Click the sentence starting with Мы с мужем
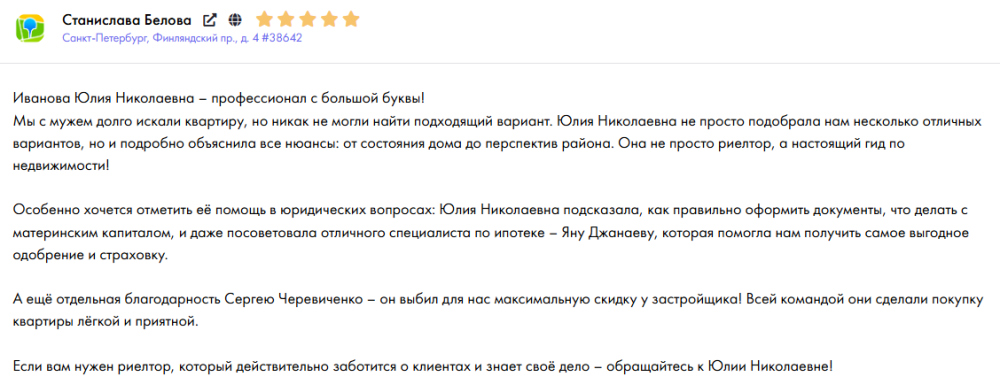Screen dimensions: 1000x392 click(x=284, y=121)
